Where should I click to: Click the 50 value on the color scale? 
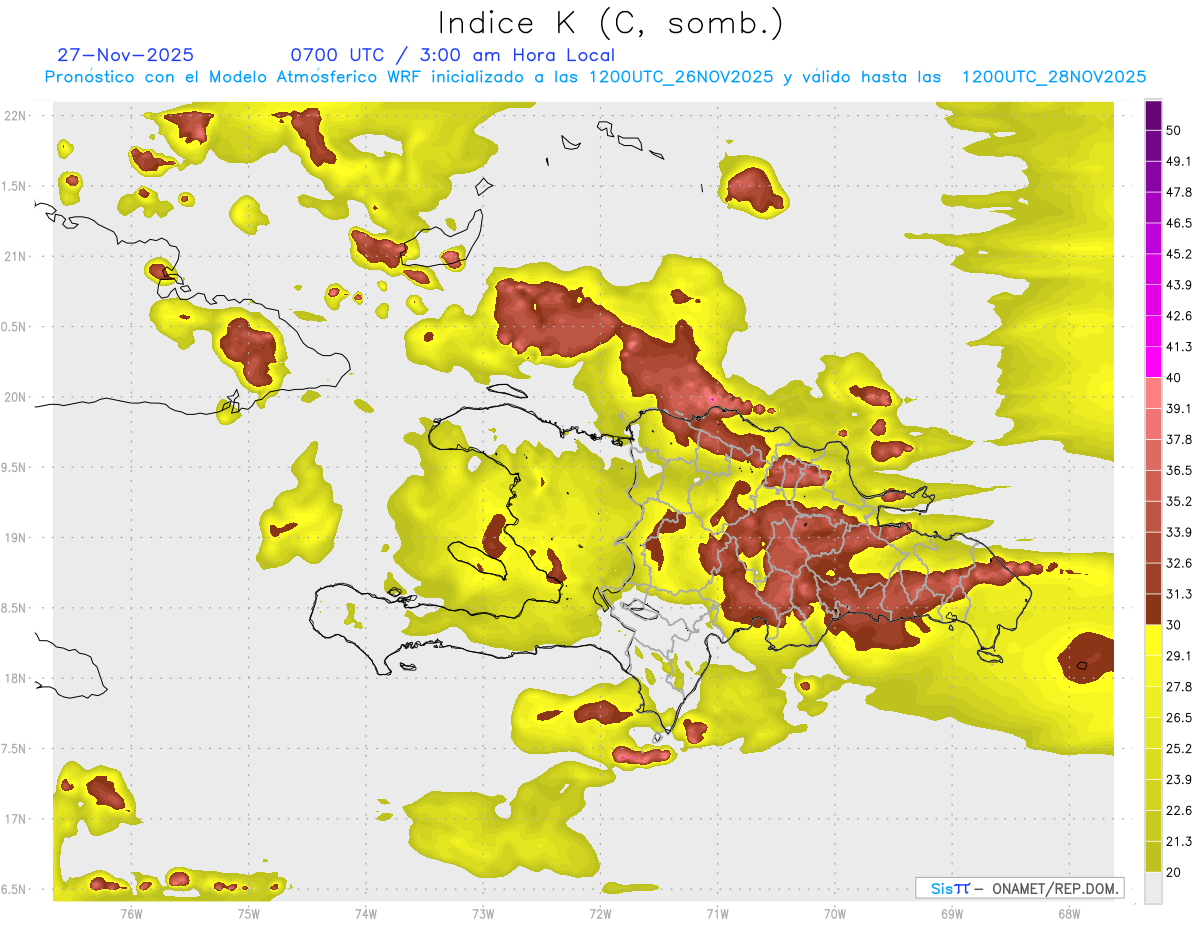[x=1175, y=130]
